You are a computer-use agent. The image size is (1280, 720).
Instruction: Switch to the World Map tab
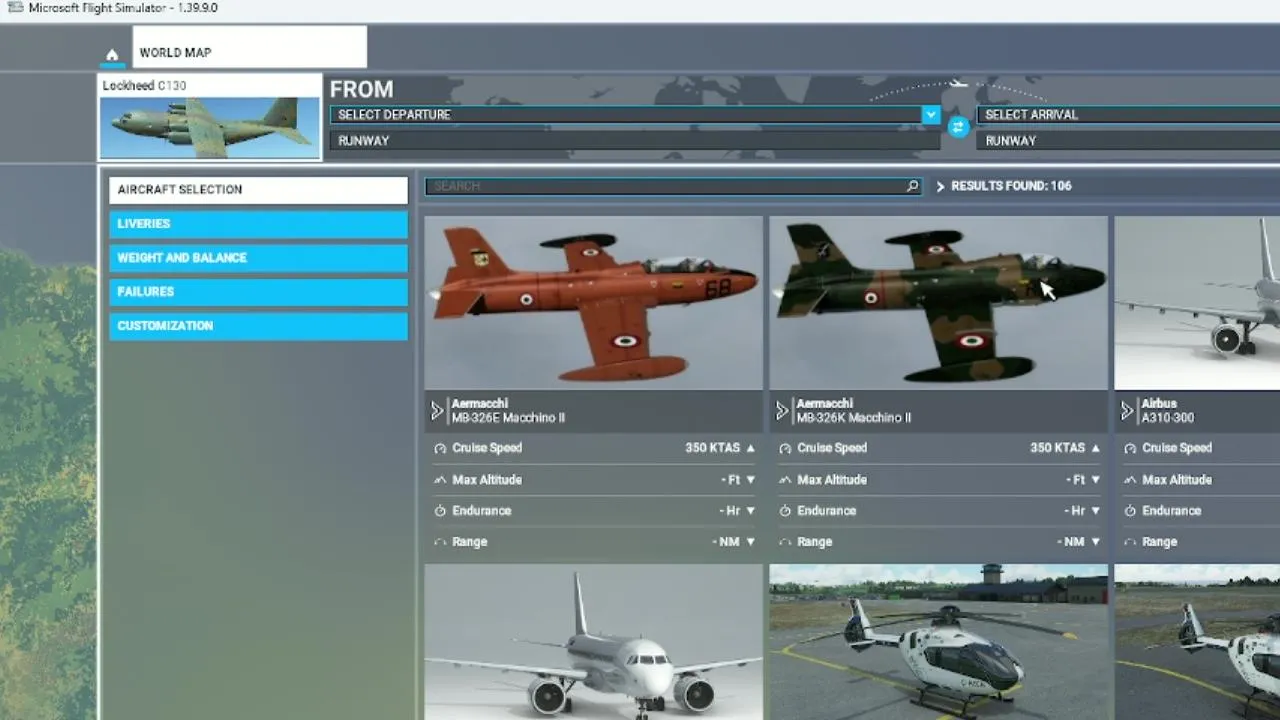click(x=249, y=48)
